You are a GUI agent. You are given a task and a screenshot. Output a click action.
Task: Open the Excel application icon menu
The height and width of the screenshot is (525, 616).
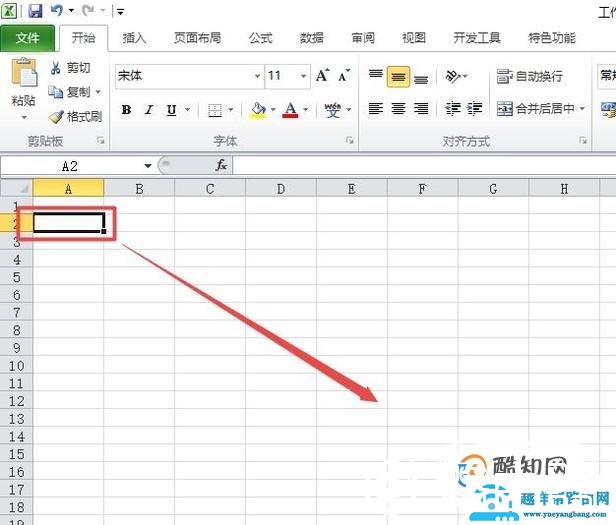9,10
